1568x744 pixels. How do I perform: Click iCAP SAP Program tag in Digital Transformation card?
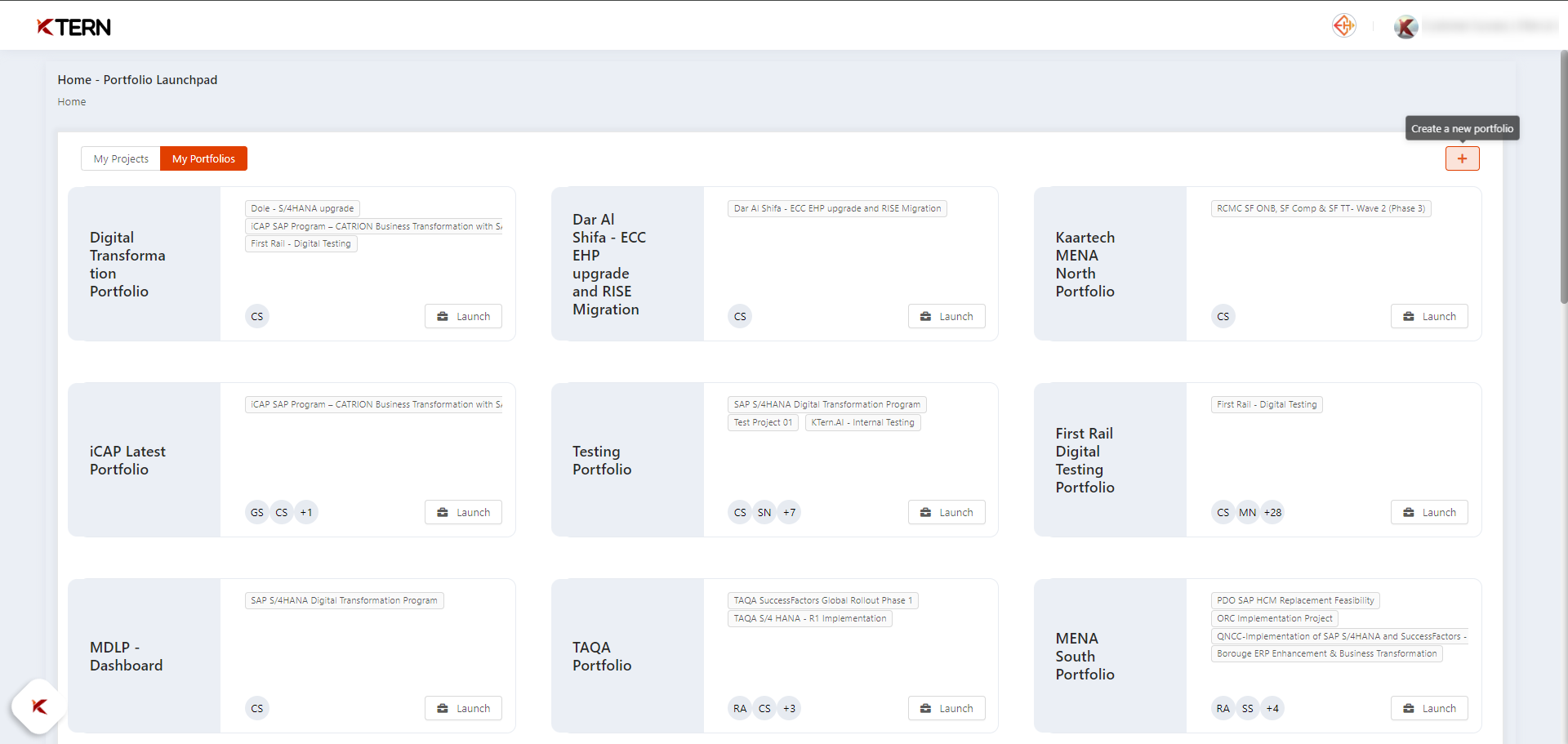pos(374,226)
